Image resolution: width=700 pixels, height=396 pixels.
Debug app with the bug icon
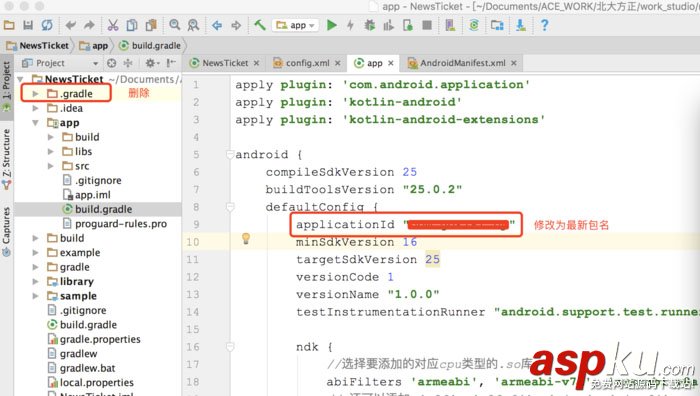pos(369,25)
